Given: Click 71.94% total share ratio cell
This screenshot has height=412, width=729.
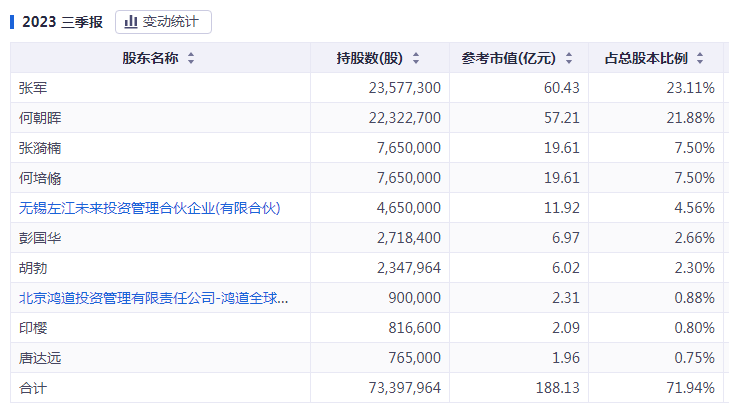Looking at the screenshot, I should pos(690,388).
